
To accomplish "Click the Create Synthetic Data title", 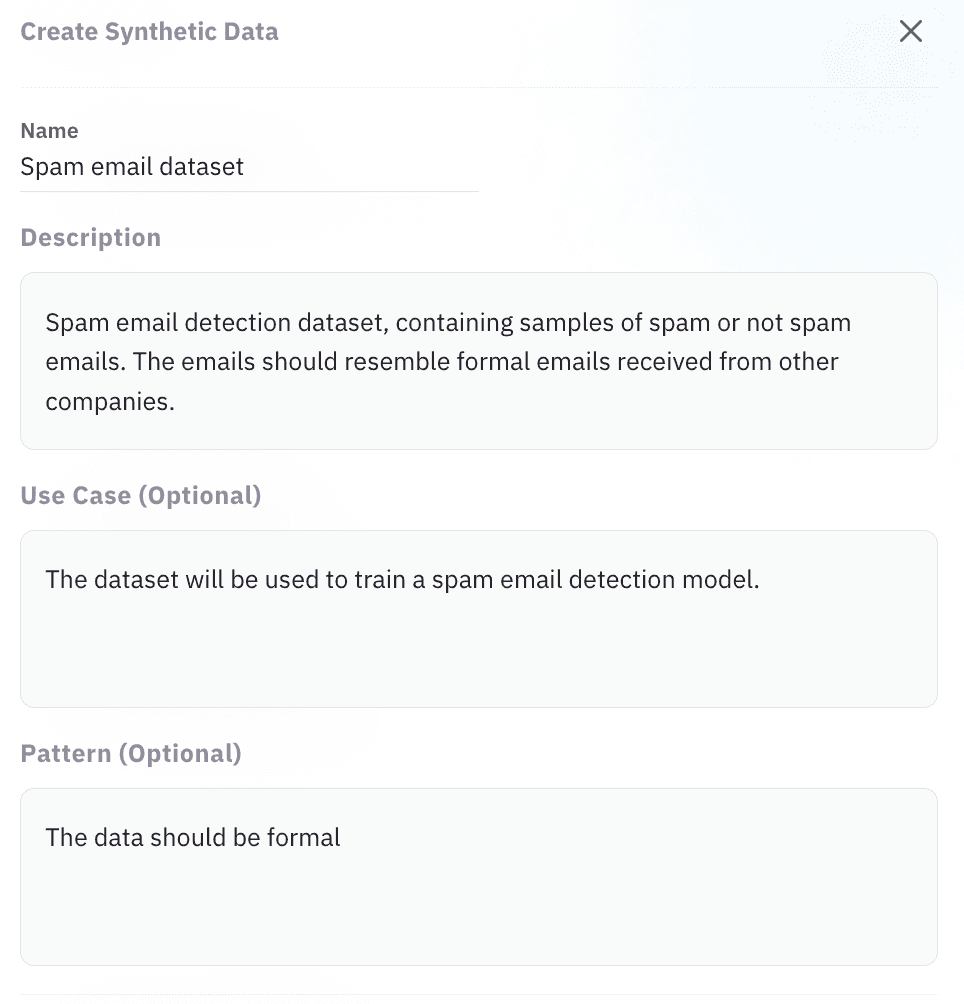I will tap(149, 31).
